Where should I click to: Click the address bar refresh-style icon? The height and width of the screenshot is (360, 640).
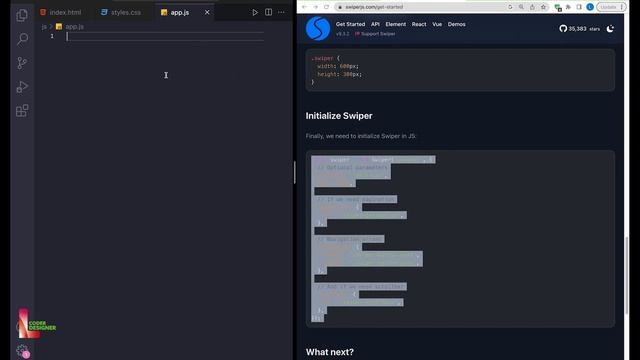510,7
